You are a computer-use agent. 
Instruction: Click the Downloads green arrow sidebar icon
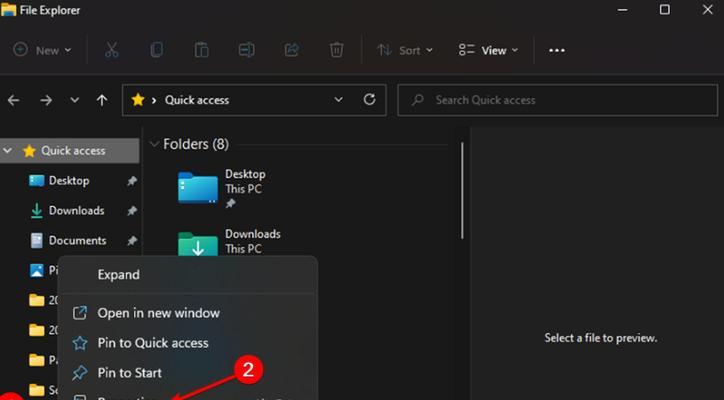pyautogui.click(x=36, y=211)
